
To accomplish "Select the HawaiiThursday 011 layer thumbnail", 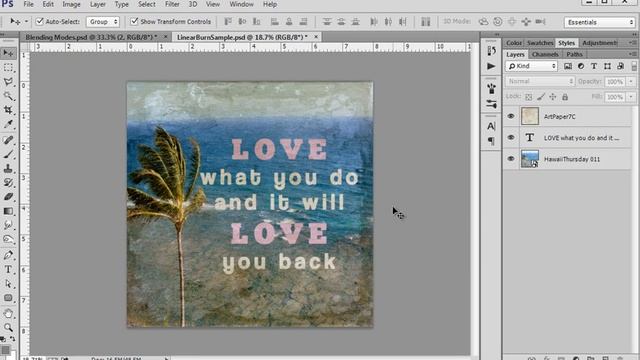I will click(x=530, y=159).
